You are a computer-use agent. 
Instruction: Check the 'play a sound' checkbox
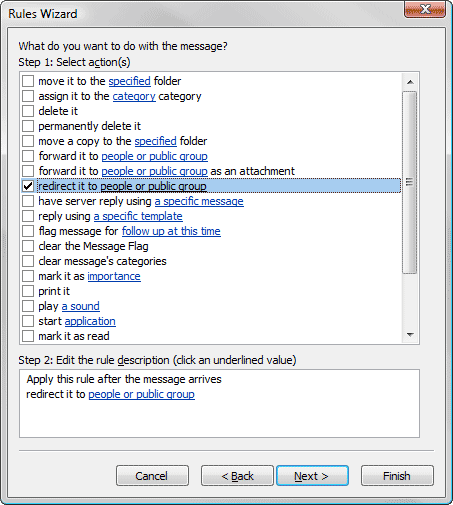click(28, 306)
